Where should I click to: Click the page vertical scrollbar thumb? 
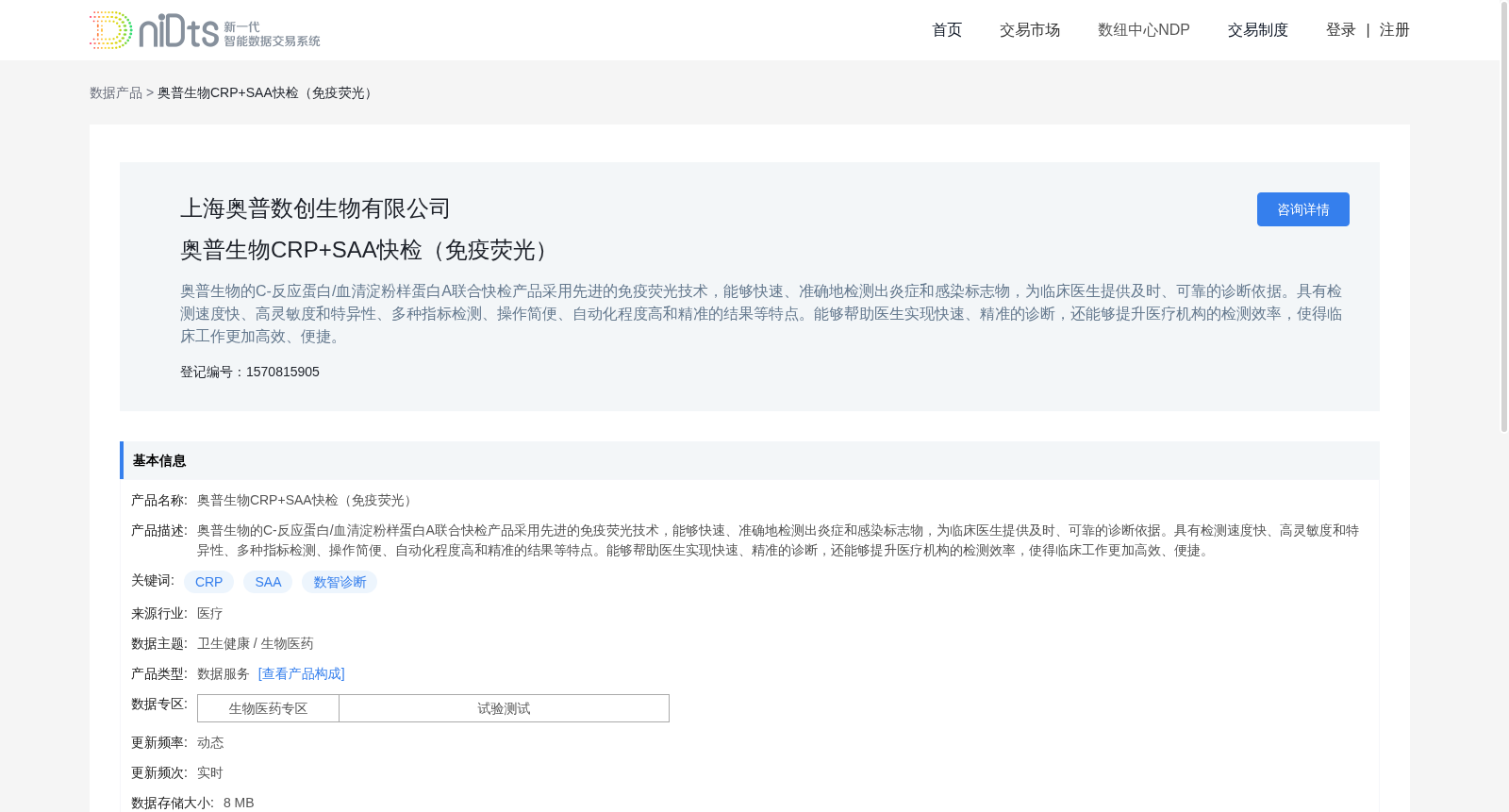pos(1504,217)
